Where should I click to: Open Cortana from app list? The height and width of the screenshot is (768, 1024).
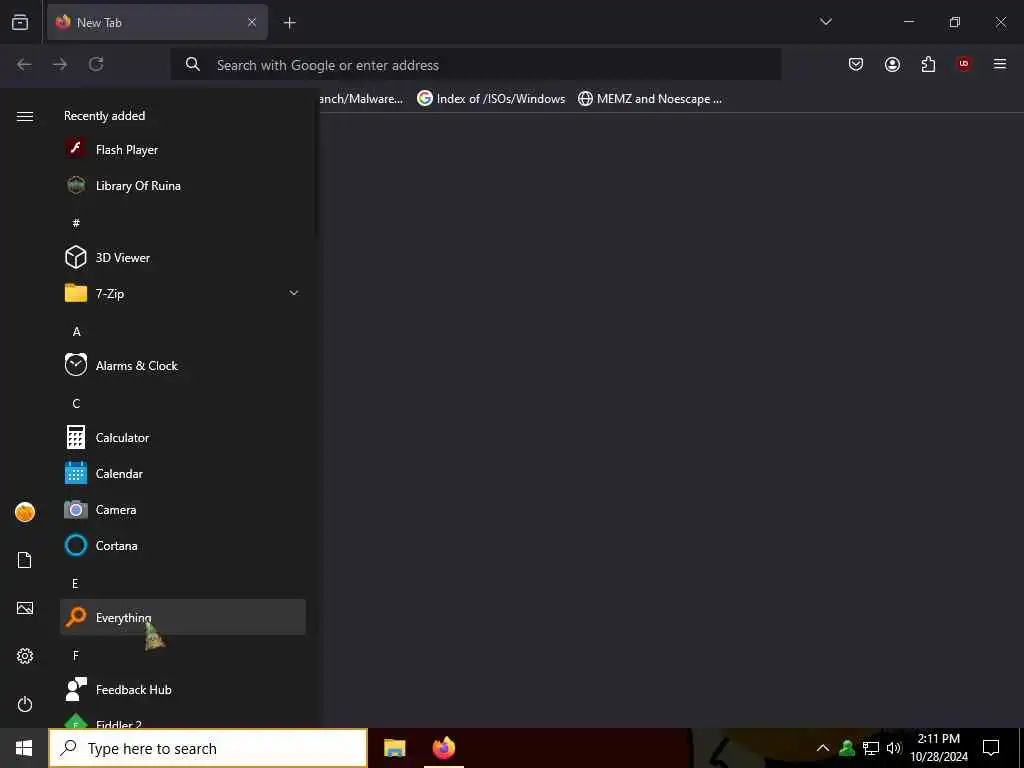click(x=182, y=545)
